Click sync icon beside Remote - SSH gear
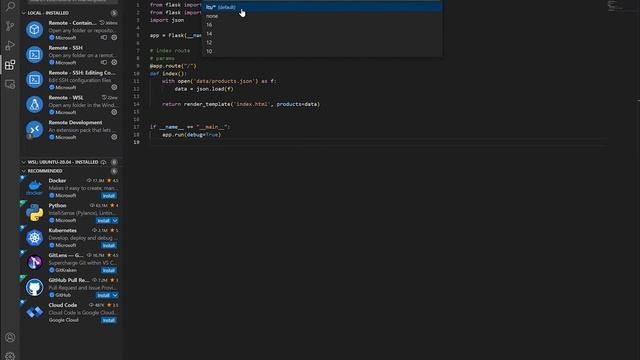640x360 pixels. pyautogui.click(x=104, y=62)
